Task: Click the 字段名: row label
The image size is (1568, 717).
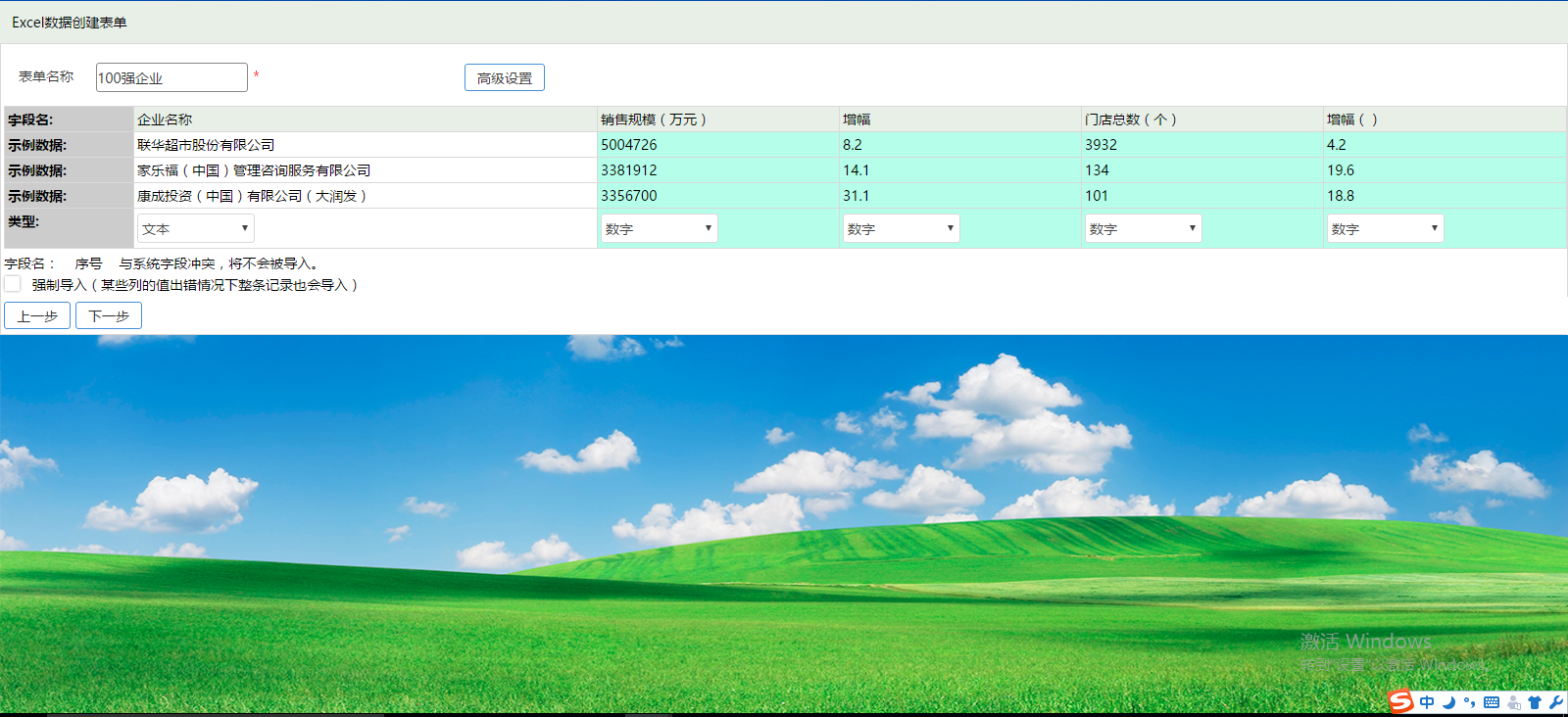Action: tap(30, 119)
